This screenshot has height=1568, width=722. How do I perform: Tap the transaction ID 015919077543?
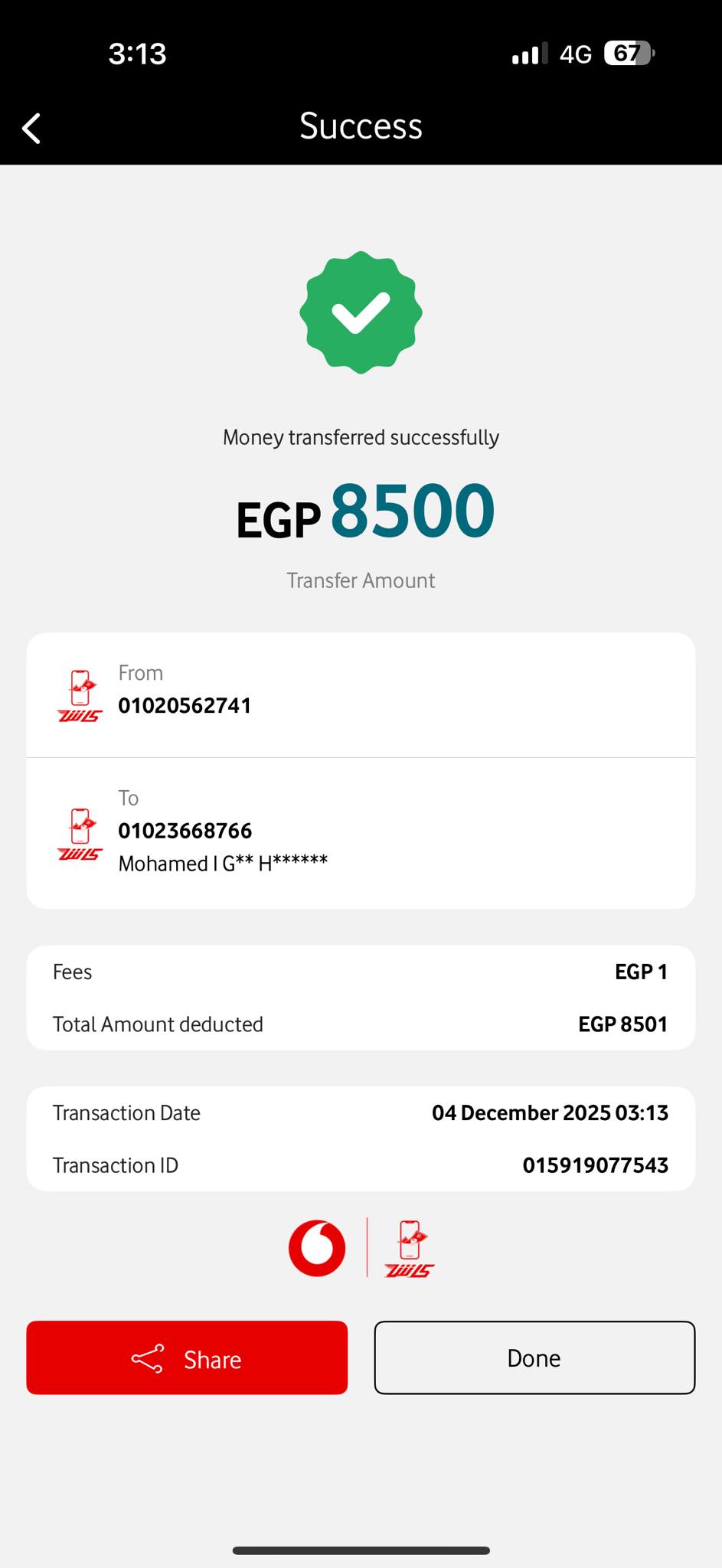[595, 1165]
